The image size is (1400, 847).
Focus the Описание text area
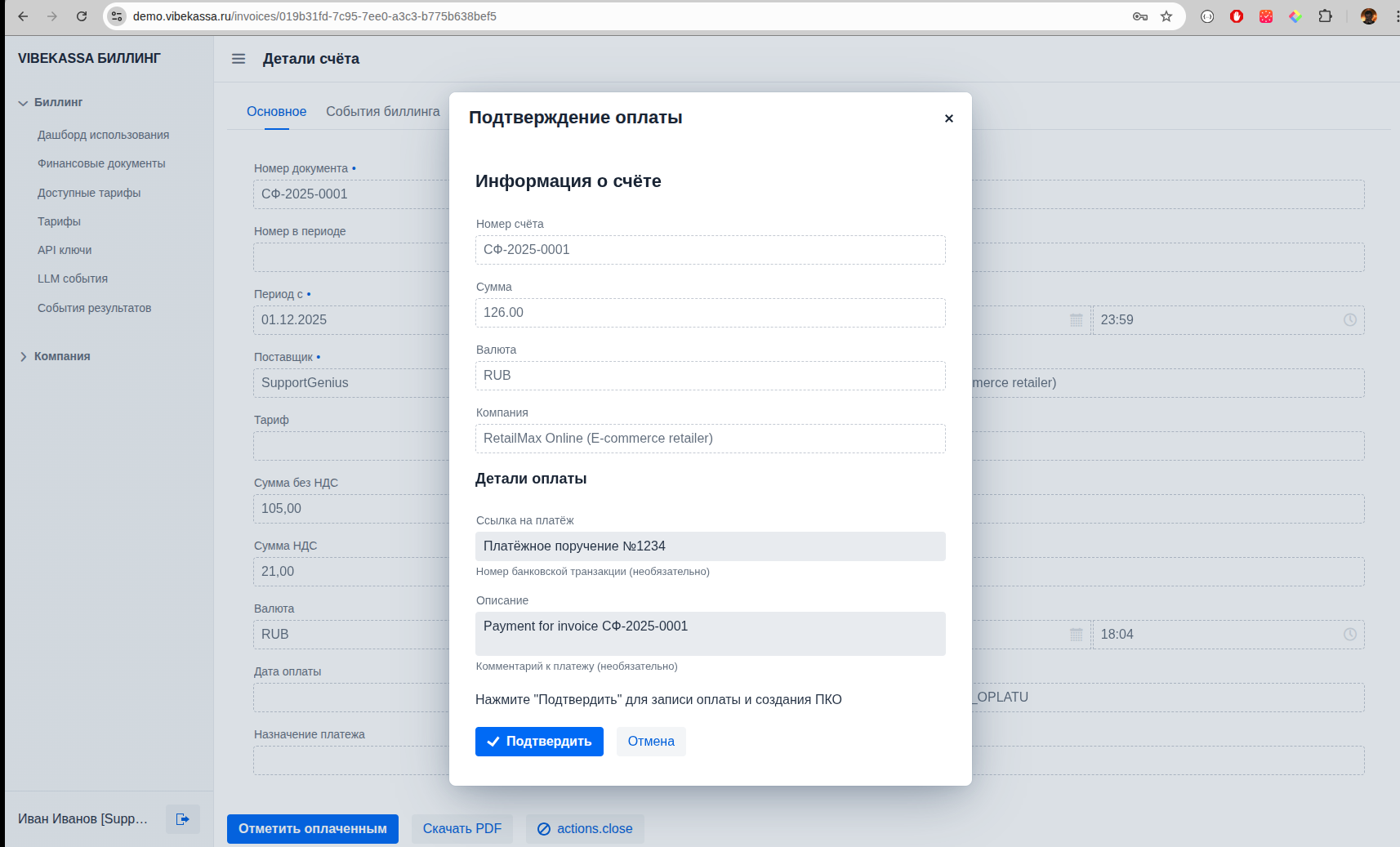coord(710,634)
